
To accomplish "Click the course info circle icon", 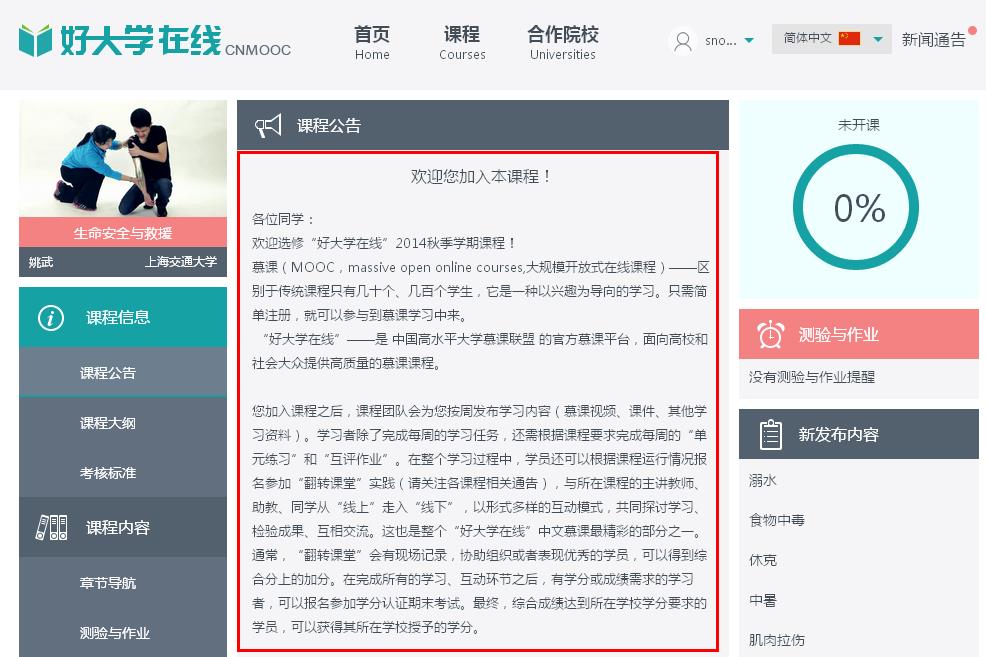I will point(50,318).
